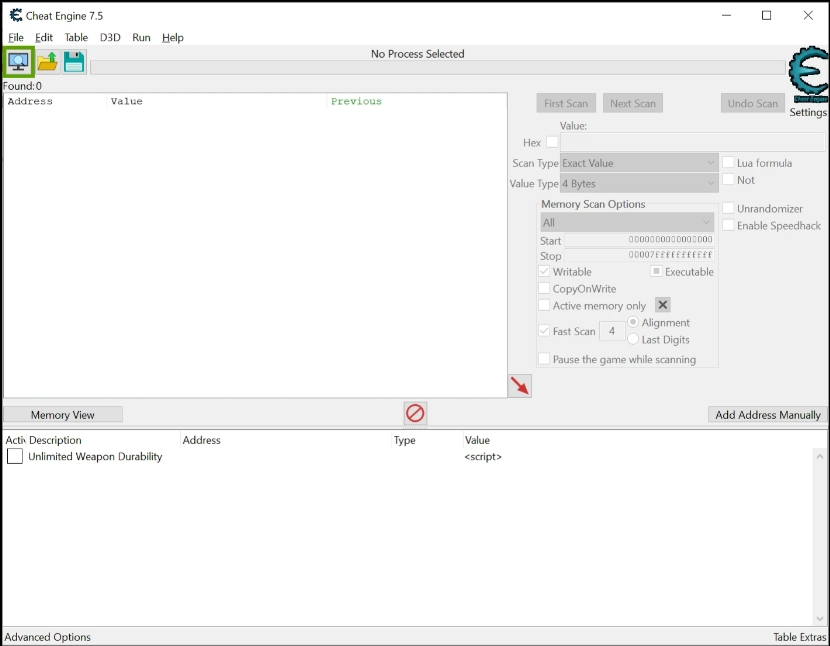Check the Not checkbox
Image resolution: width=830 pixels, height=646 pixels.
[728, 180]
